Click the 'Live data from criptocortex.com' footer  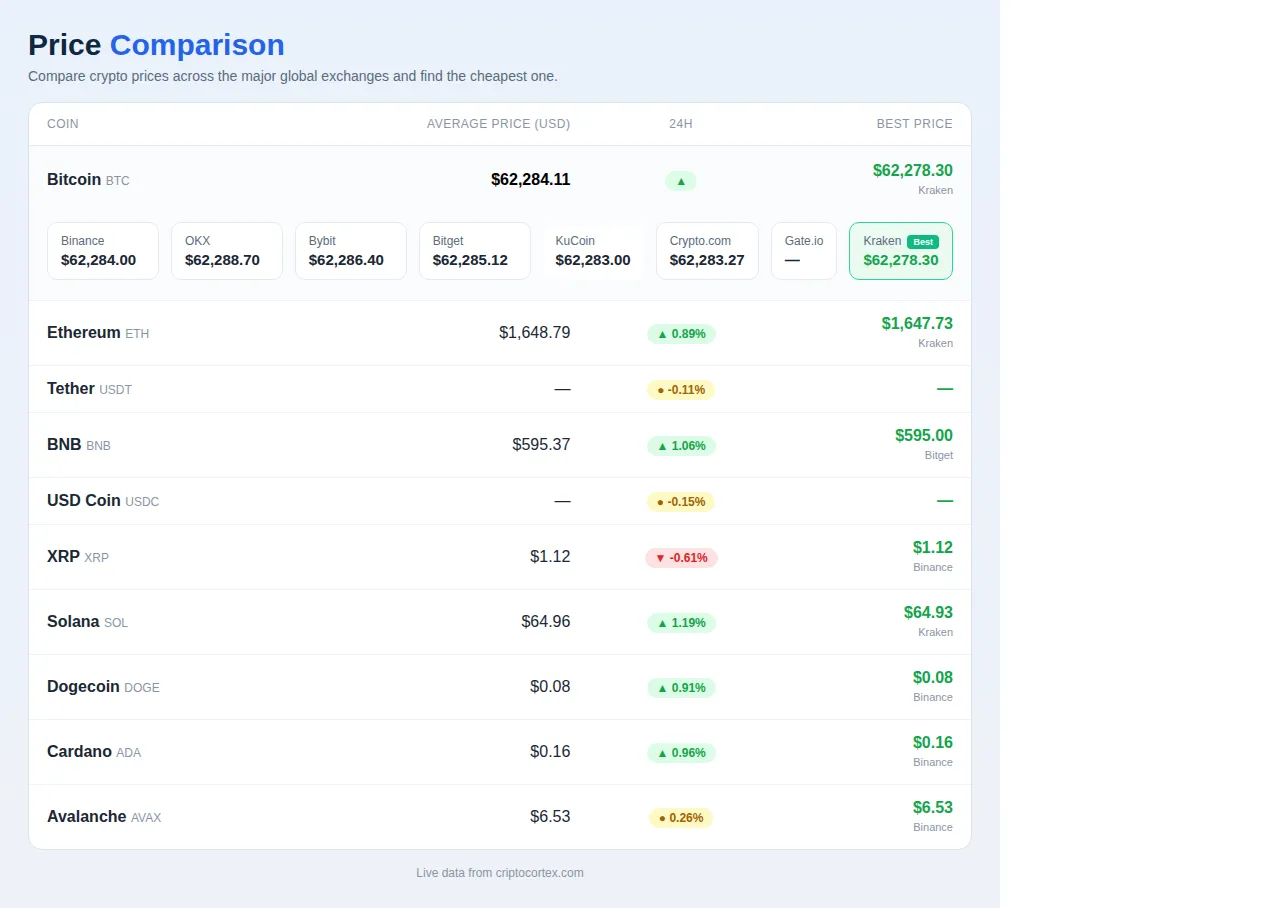coord(500,873)
